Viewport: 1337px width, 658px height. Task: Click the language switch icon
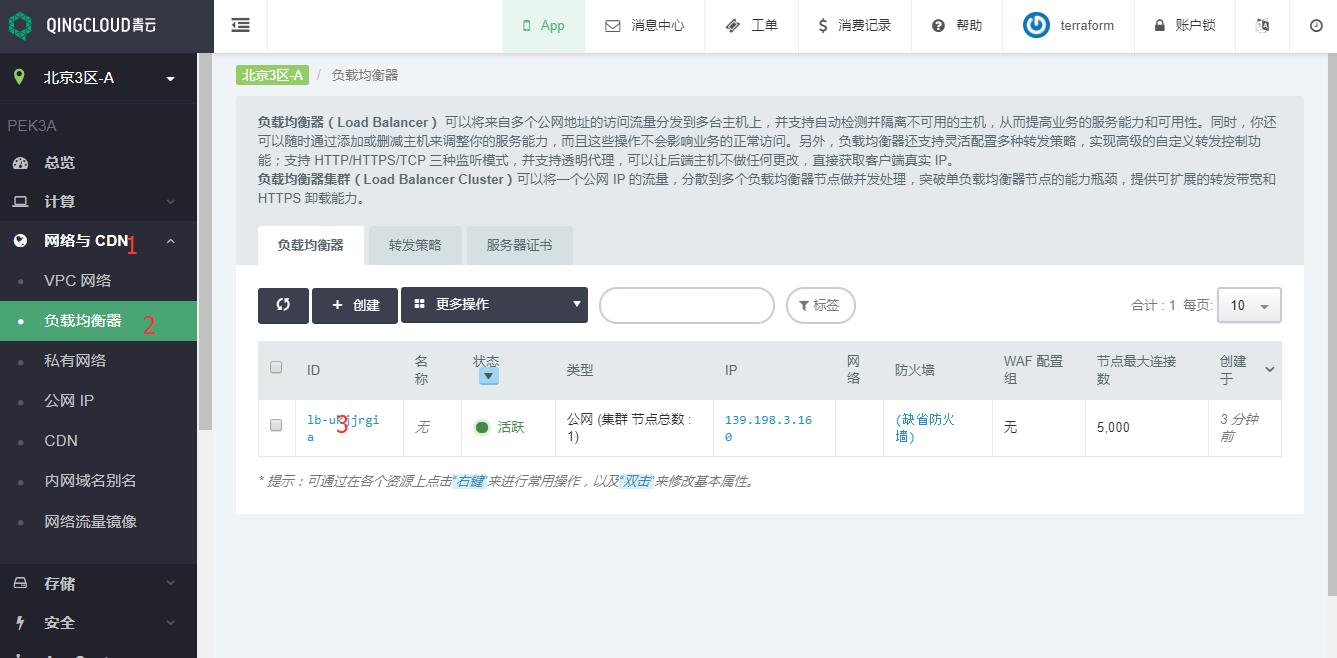coord(1262,26)
